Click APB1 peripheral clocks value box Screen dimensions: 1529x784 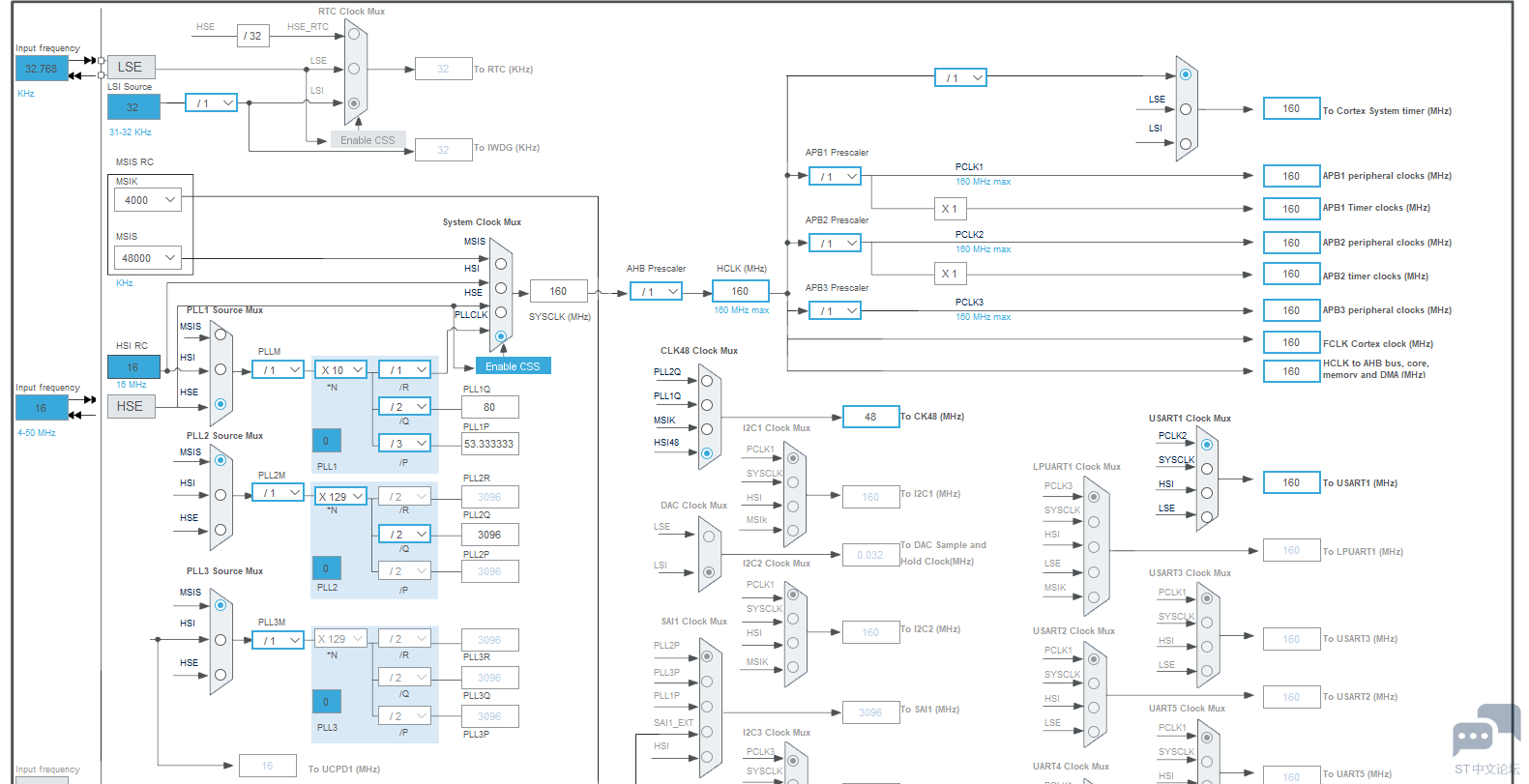pyautogui.click(x=1291, y=176)
